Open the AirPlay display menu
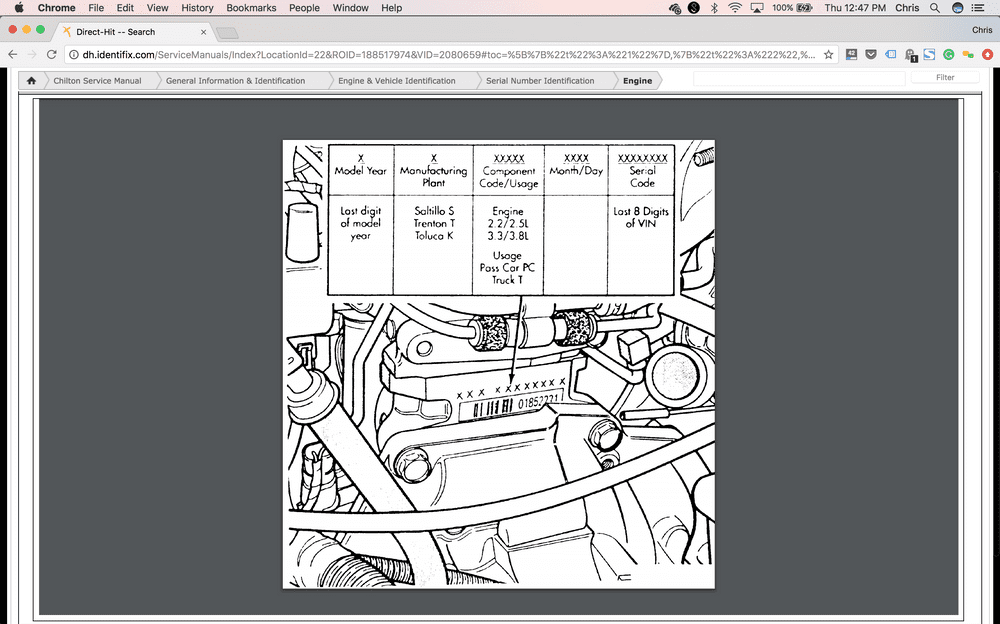The height and width of the screenshot is (624, 1000). tap(757, 8)
